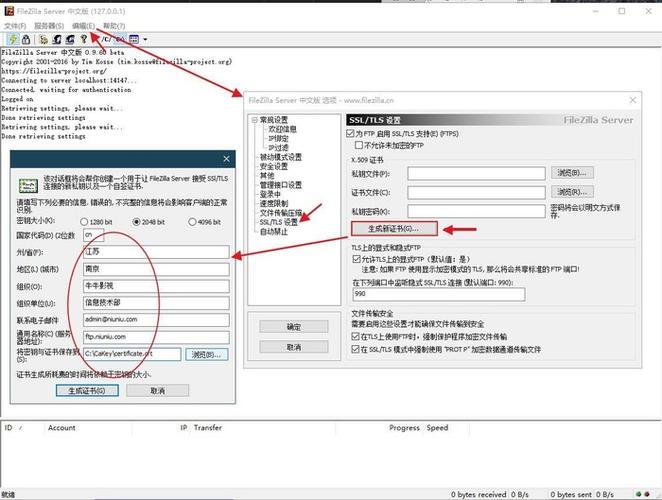Open the Users editor toolbar icon
Image resolution: width=662 pixels, height=500 pixels.
[57, 39]
